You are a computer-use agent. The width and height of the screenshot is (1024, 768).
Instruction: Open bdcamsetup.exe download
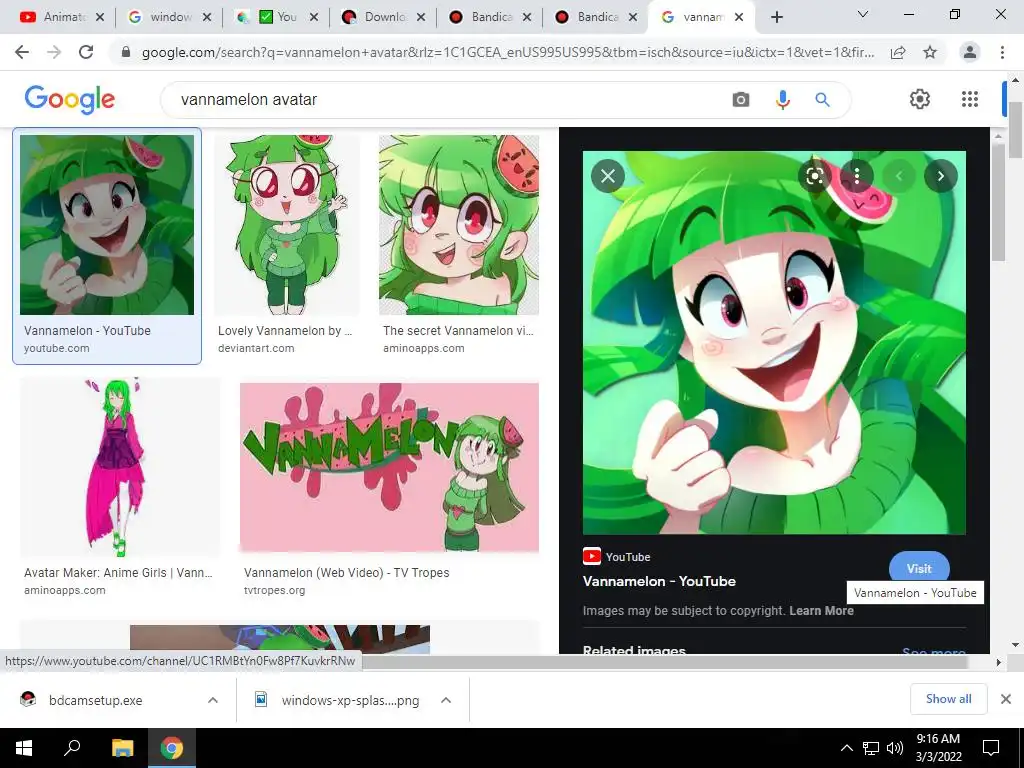pyautogui.click(x=95, y=700)
